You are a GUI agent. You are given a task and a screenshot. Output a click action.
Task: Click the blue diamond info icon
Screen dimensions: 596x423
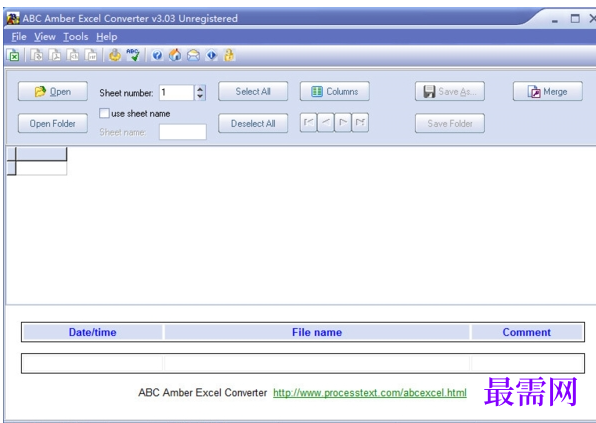coord(211,55)
